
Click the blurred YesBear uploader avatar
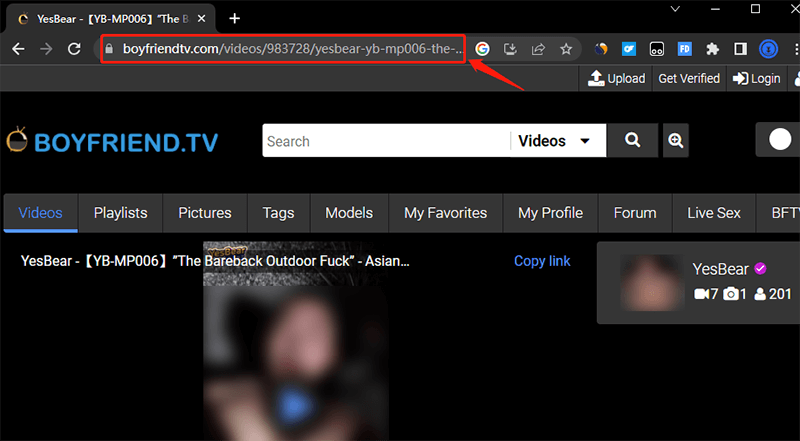click(652, 282)
